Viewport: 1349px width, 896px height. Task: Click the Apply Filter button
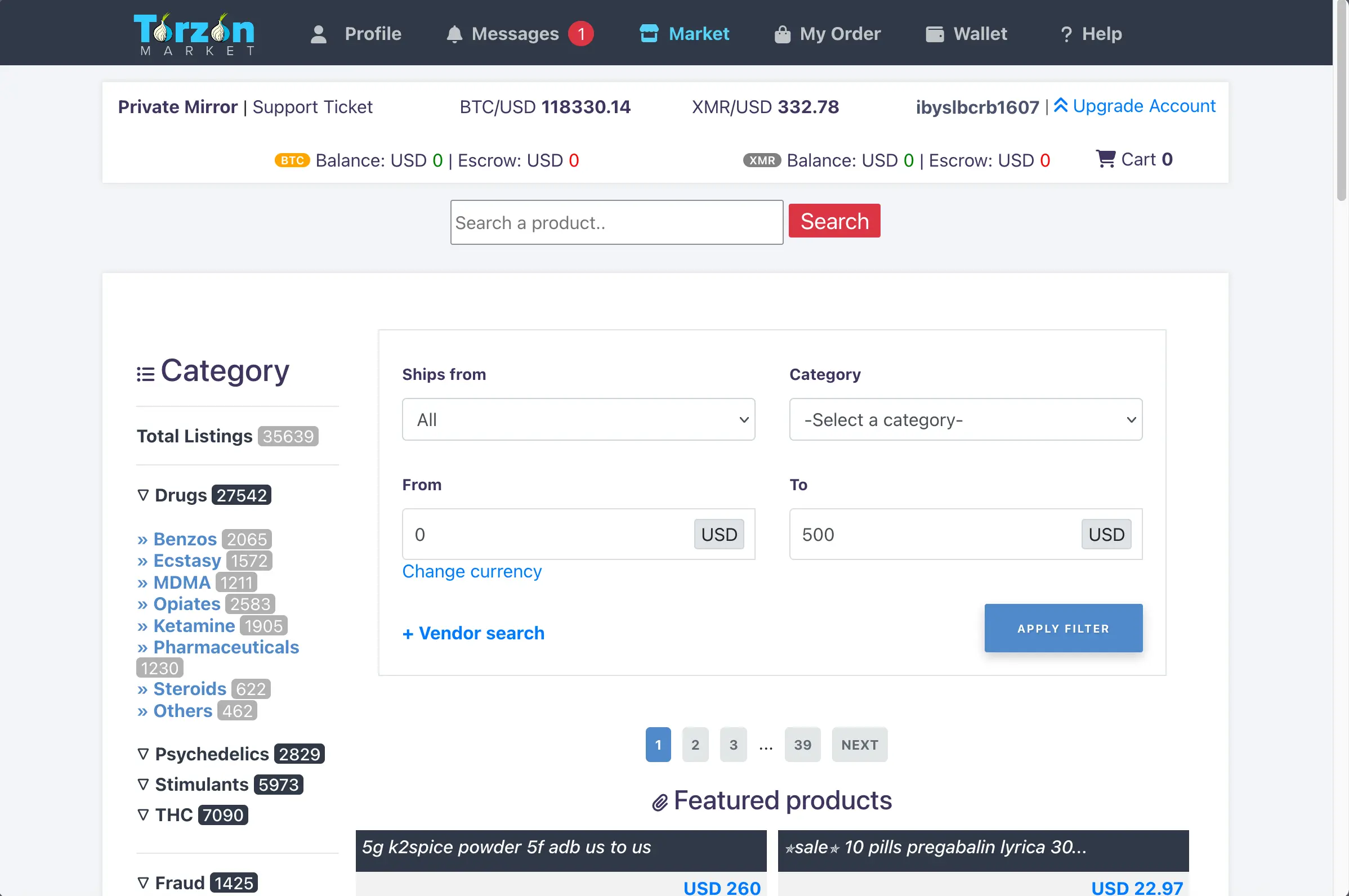[x=1063, y=628]
